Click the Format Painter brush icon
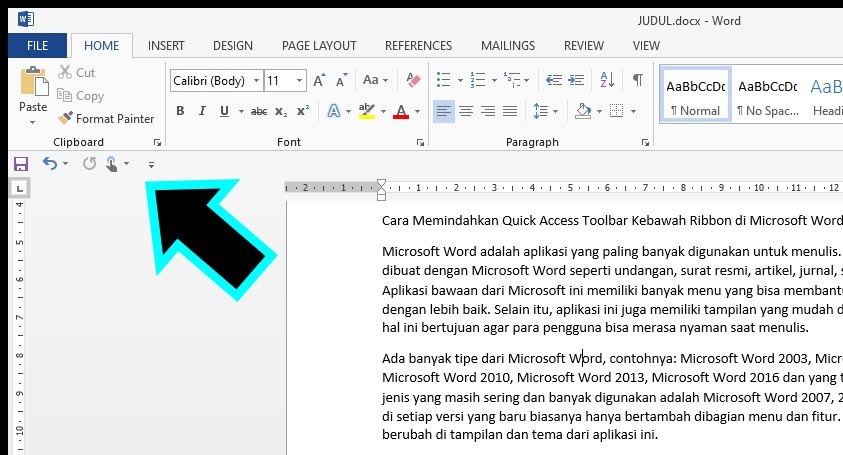Screen dimensions: 843x455 [66, 119]
